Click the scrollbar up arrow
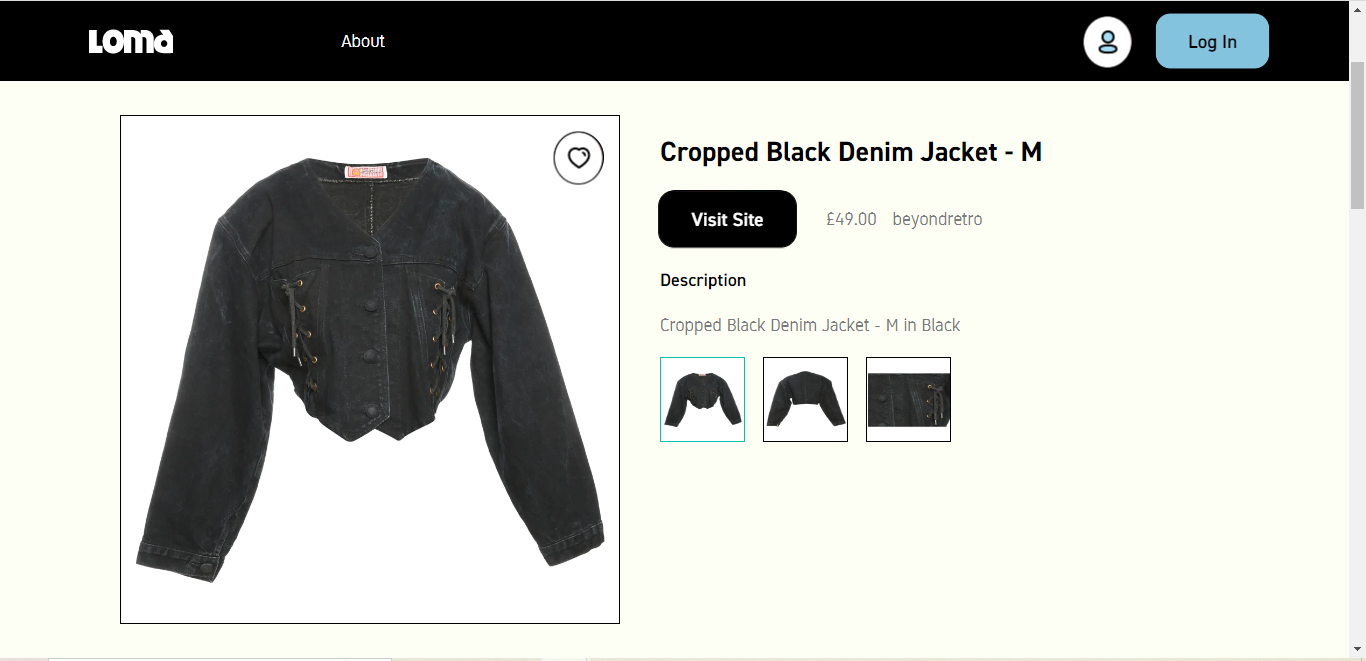 pyautogui.click(x=1357, y=8)
